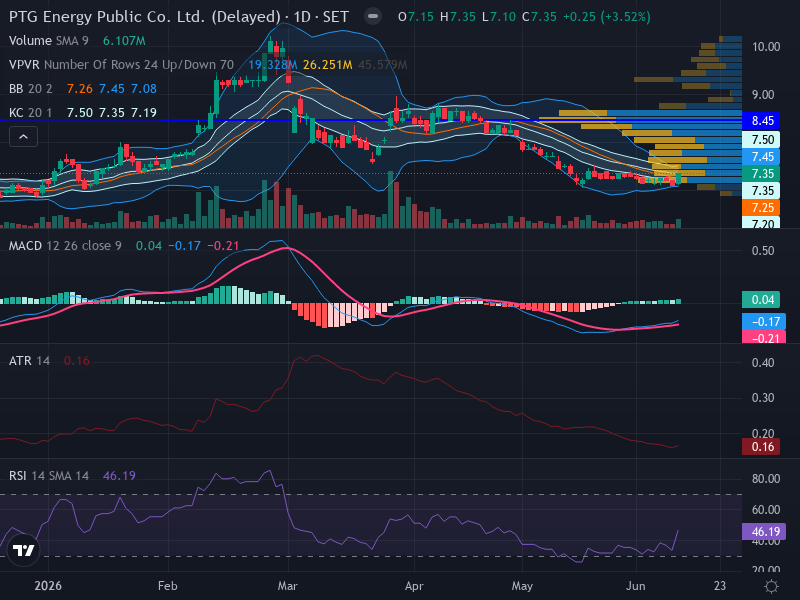800x600 pixels.
Task: Click the 10.00 price scale label
Action: pos(766,47)
